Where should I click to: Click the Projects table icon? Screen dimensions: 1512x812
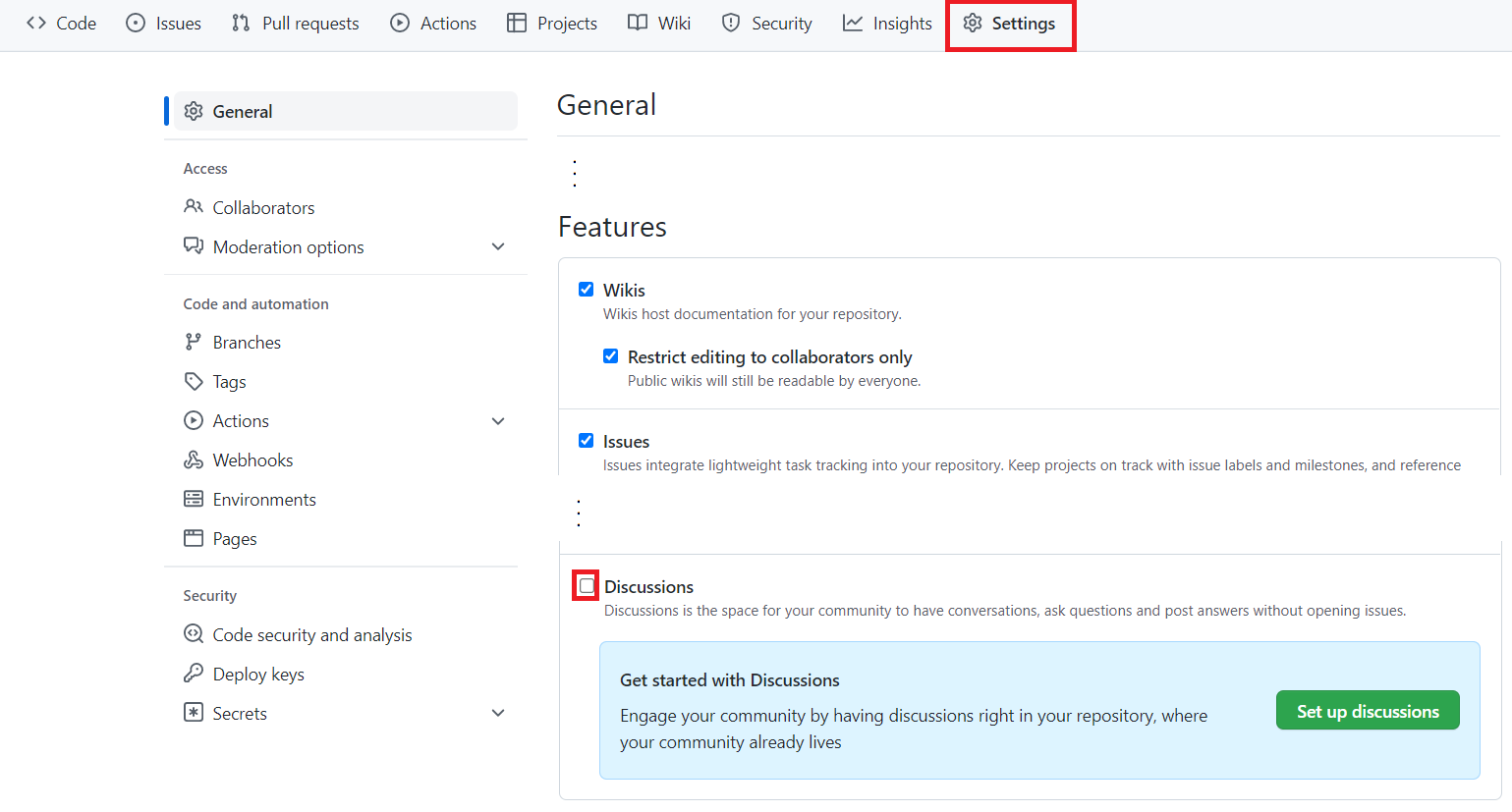pos(517,23)
